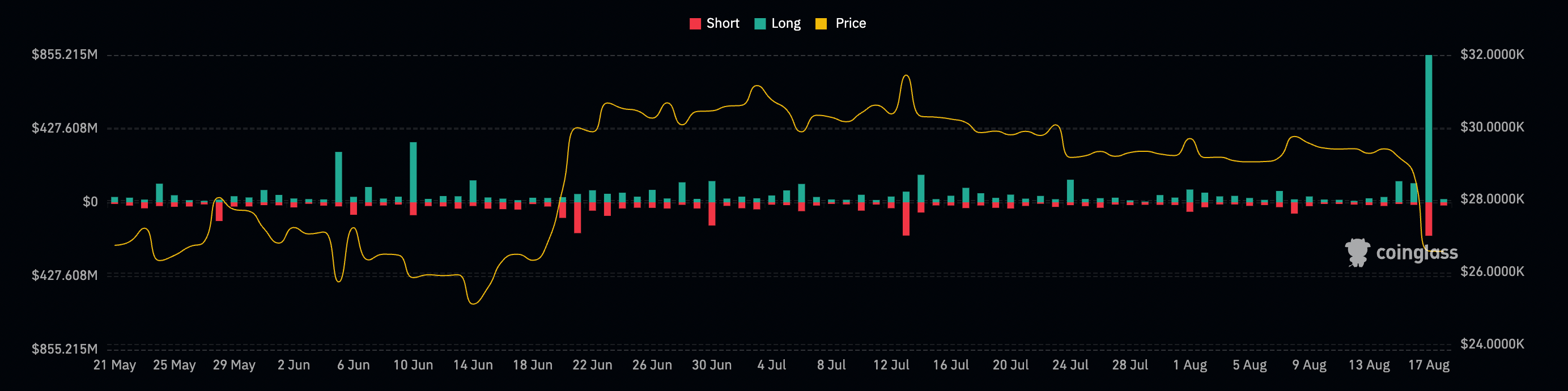The height and width of the screenshot is (391, 1568).
Task: Click the 8 Jul date label
Action: click(x=831, y=365)
